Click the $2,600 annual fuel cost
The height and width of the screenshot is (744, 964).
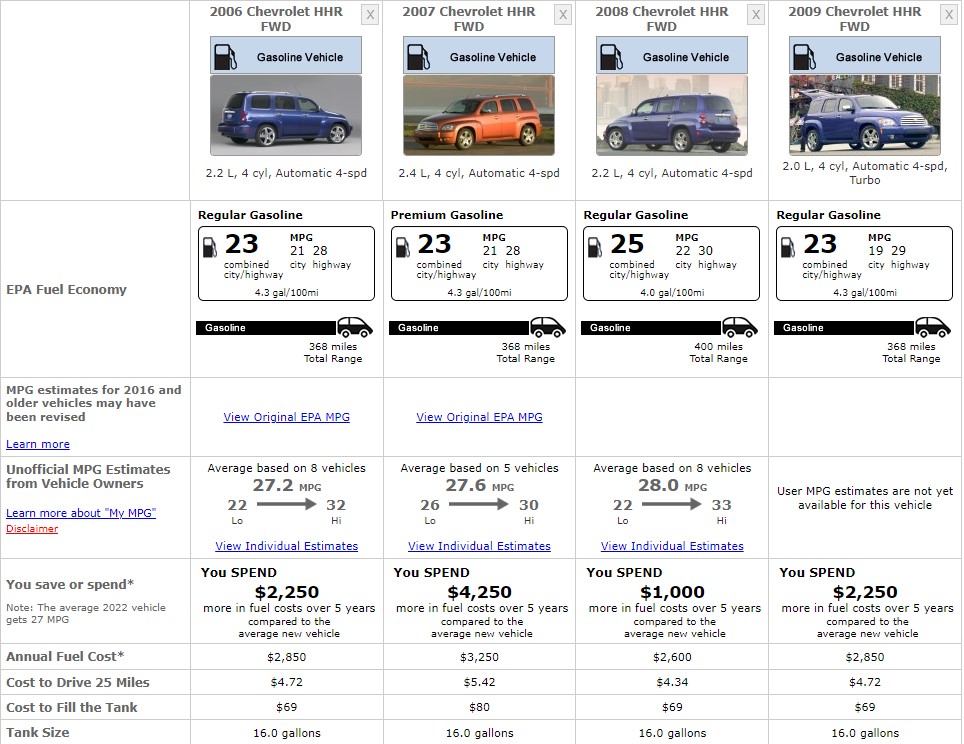673,657
